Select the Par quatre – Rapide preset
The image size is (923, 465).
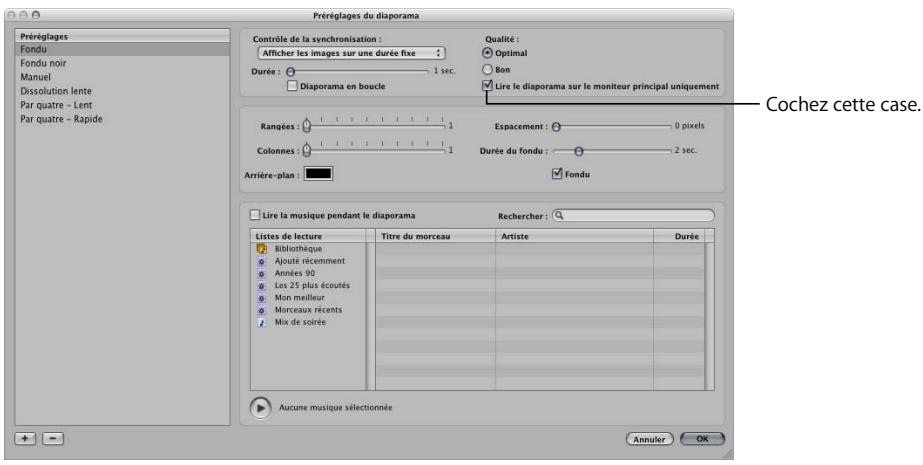point(122,119)
